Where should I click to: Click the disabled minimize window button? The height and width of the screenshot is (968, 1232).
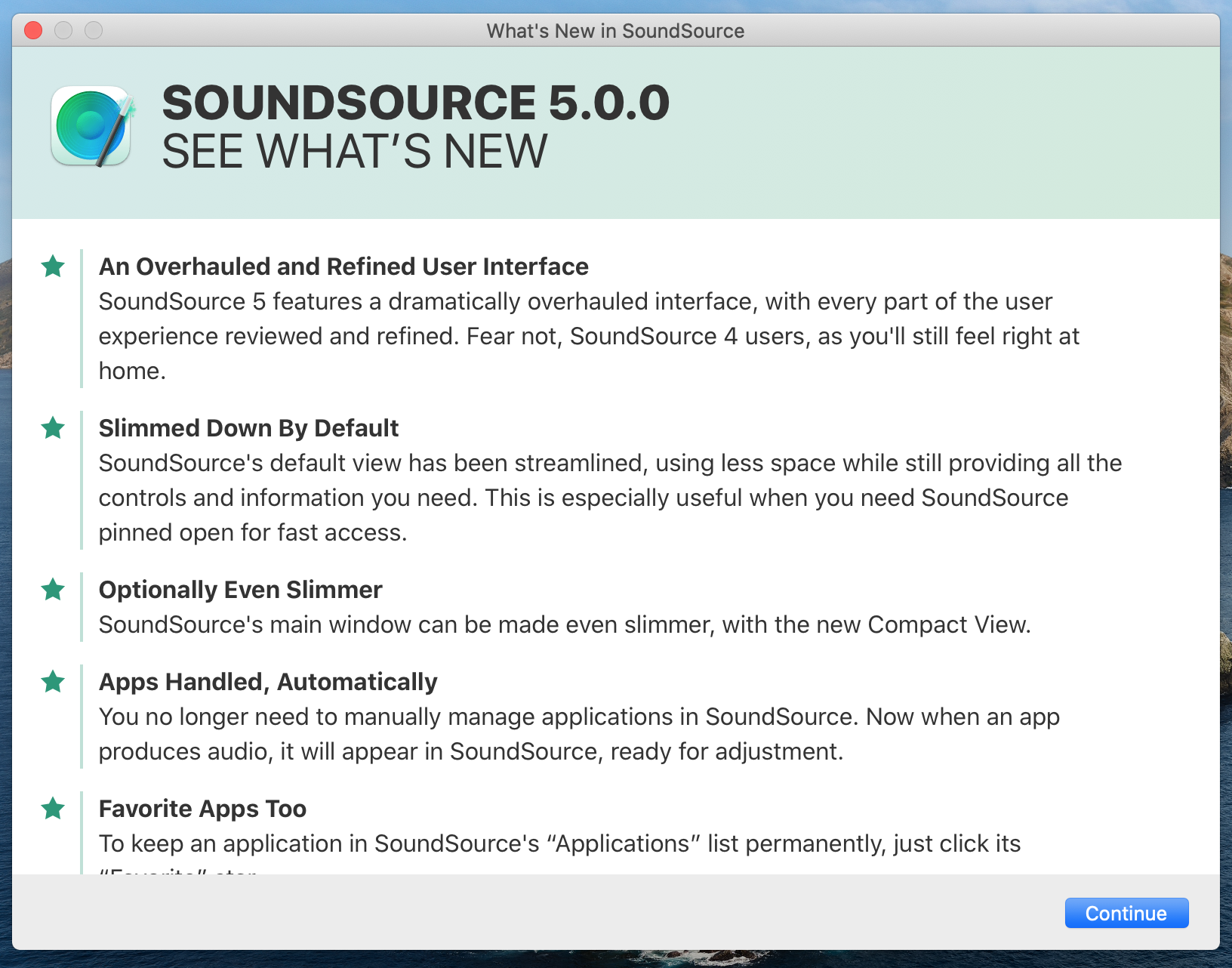coord(63,30)
